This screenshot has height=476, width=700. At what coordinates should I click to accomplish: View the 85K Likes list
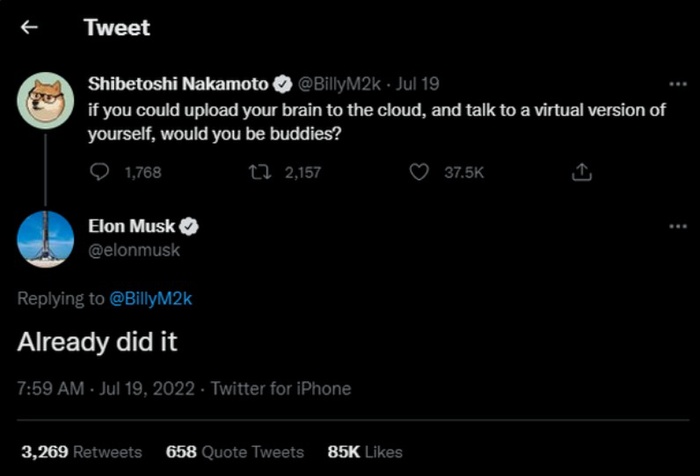(364, 451)
